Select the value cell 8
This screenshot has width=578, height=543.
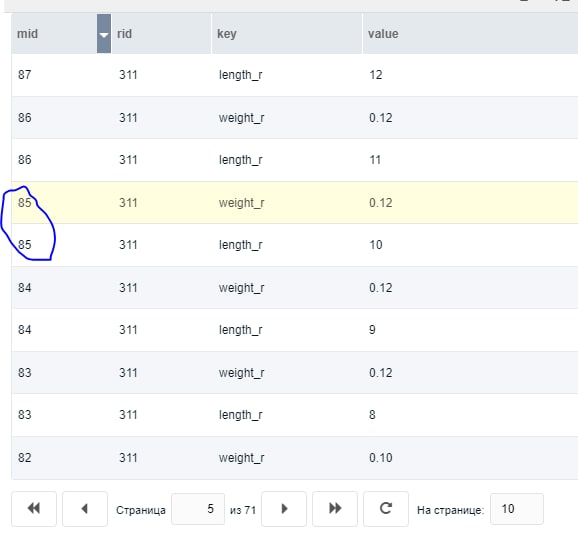coord(372,415)
